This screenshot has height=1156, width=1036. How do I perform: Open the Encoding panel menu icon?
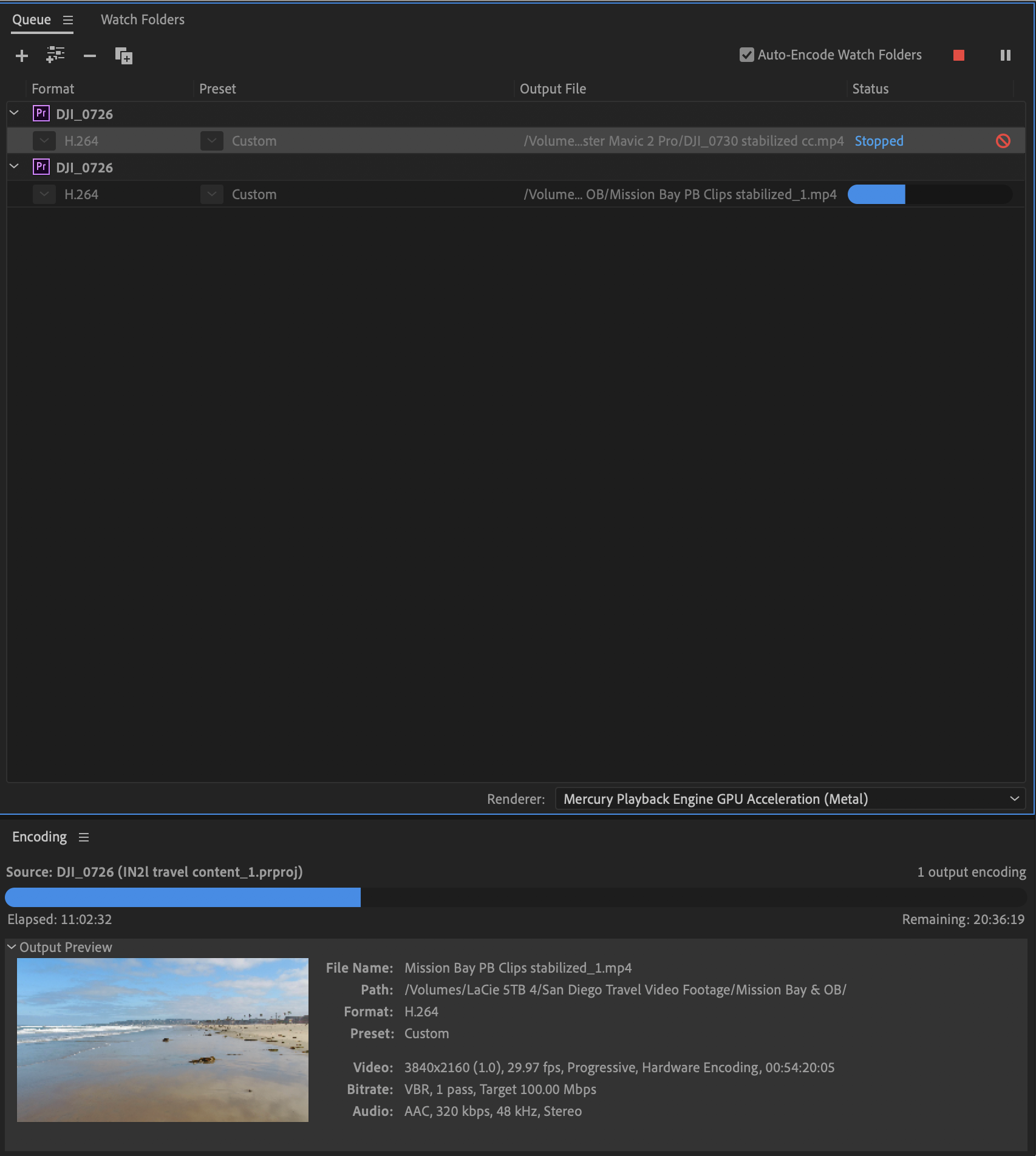coord(84,836)
